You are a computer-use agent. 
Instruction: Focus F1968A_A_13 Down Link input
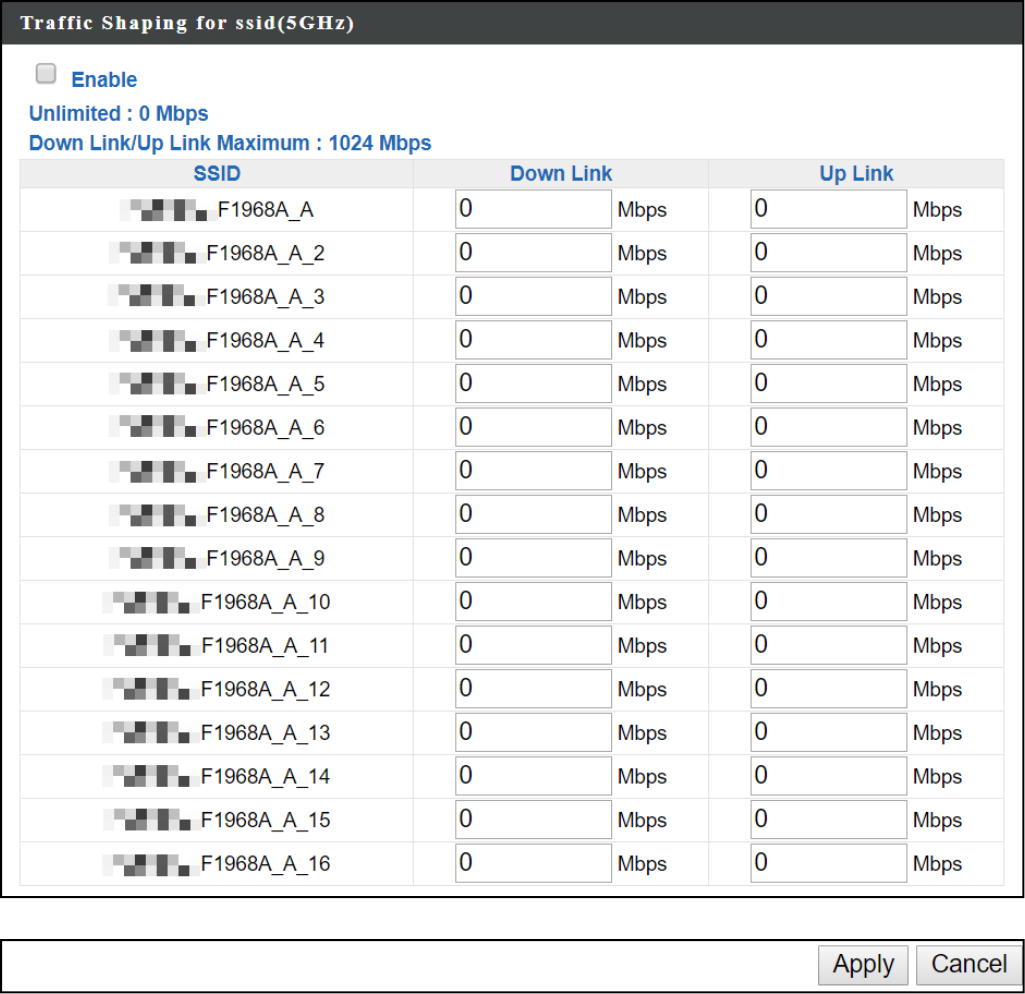point(533,732)
